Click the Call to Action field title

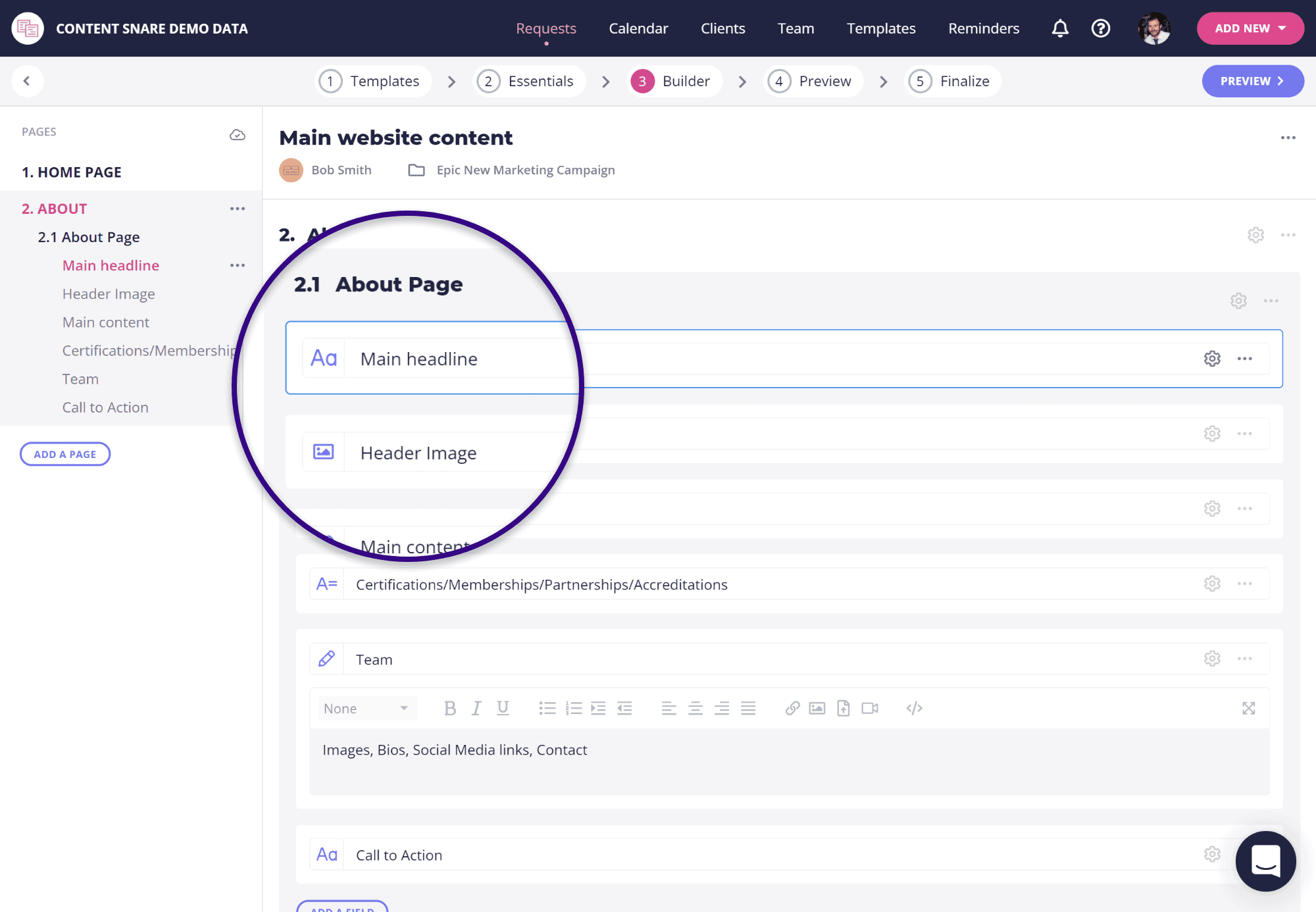click(399, 855)
